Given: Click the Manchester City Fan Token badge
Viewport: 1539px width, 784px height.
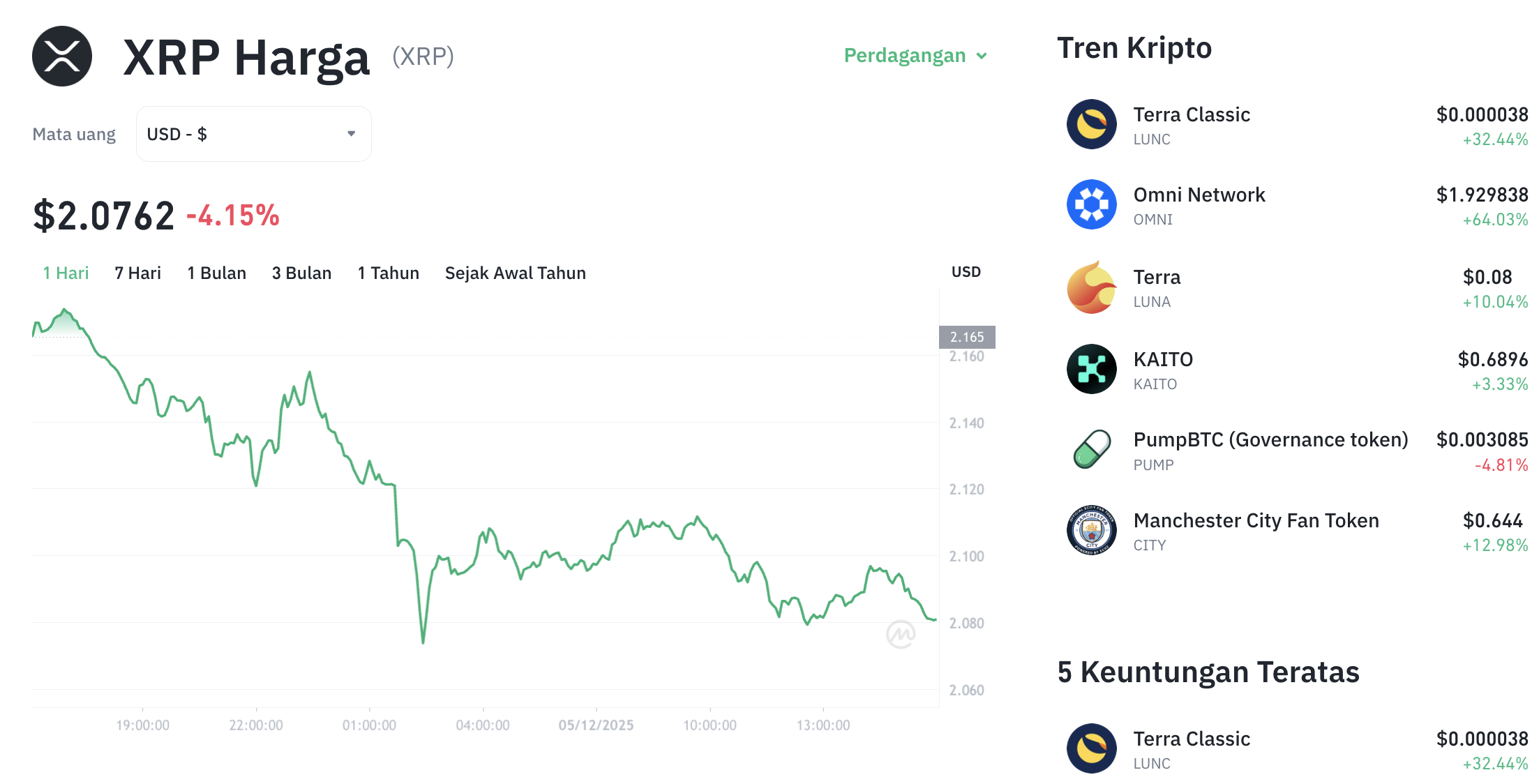Looking at the screenshot, I should point(1091,530).
